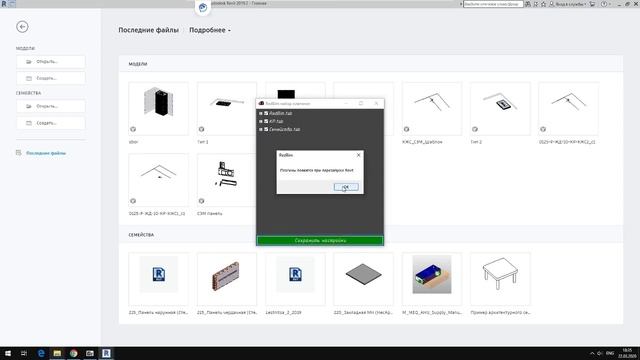The height and width of the screenshot is (360, 640).
Task: Click the shopping cart icon in title bar
Action: click(592, 4)
